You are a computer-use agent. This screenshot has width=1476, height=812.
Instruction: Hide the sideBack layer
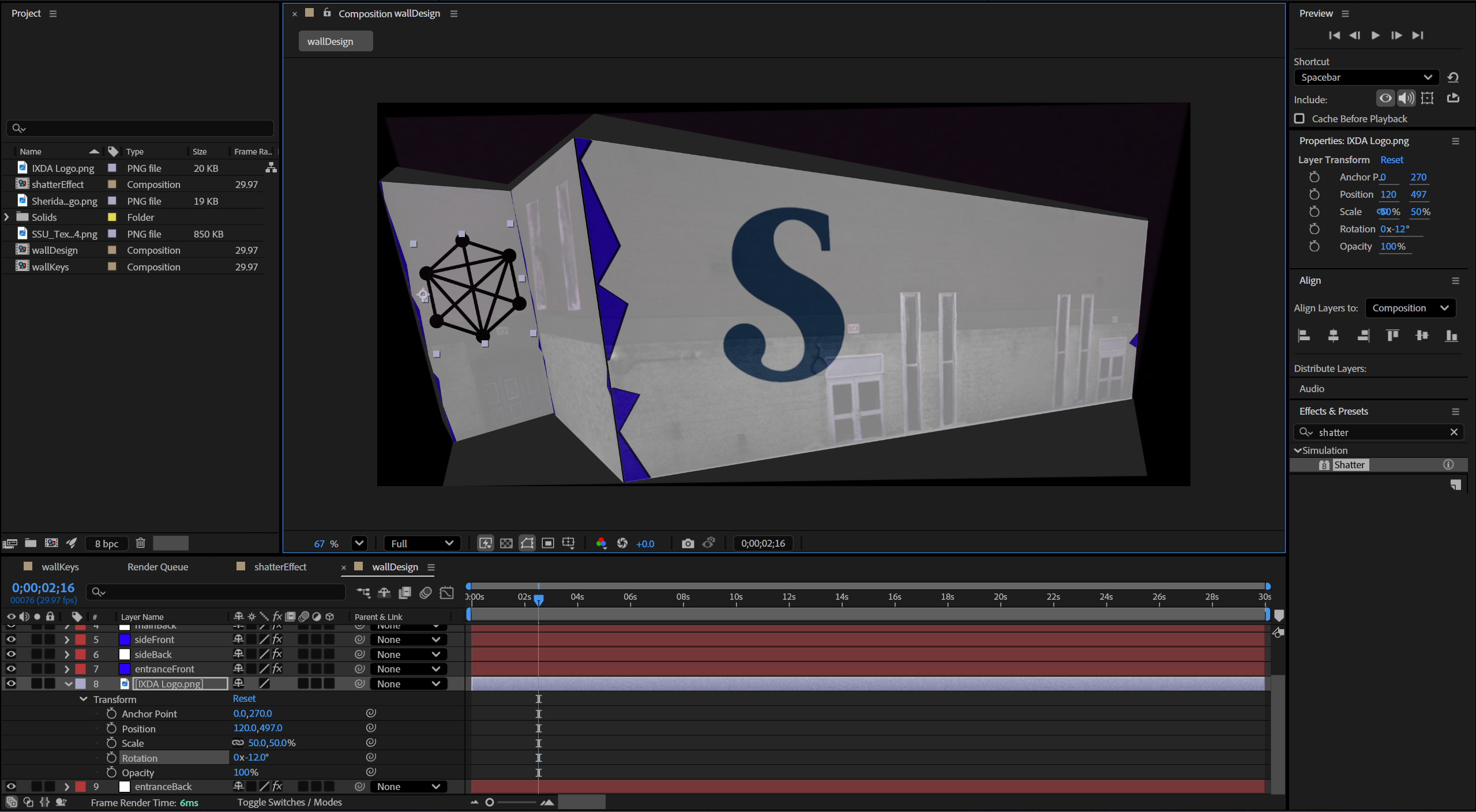pos(10,654)
